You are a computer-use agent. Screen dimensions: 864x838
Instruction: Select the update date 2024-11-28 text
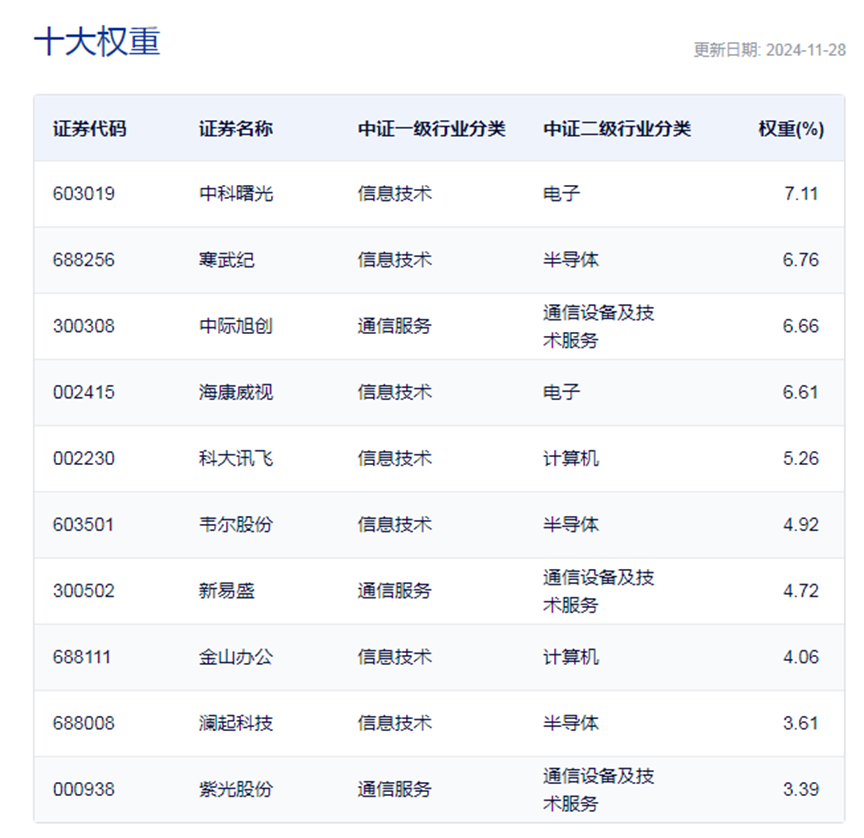click(x=806, y=50)
